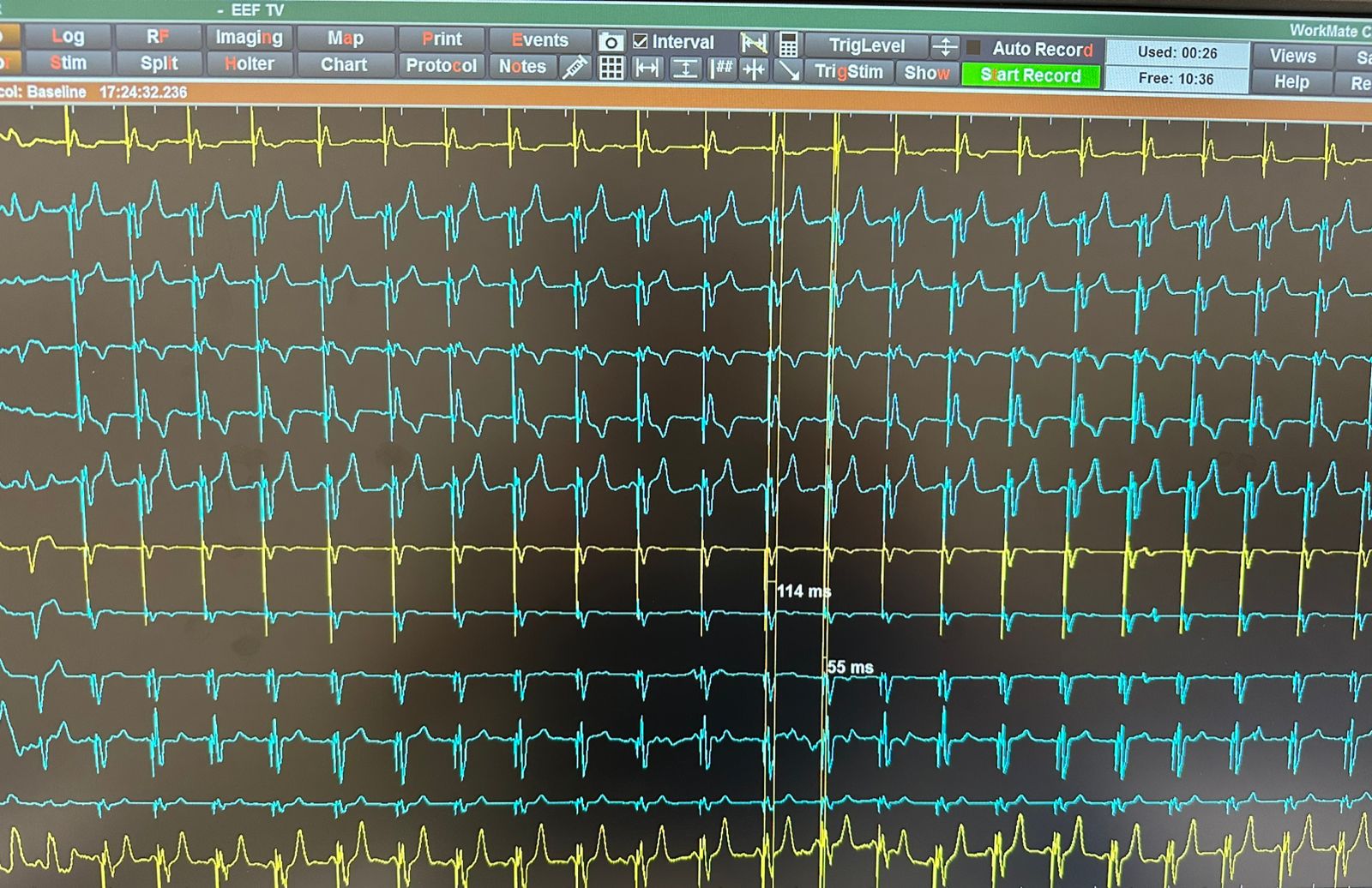Click the numbered marker (##) icon

(x=721, y=69)
